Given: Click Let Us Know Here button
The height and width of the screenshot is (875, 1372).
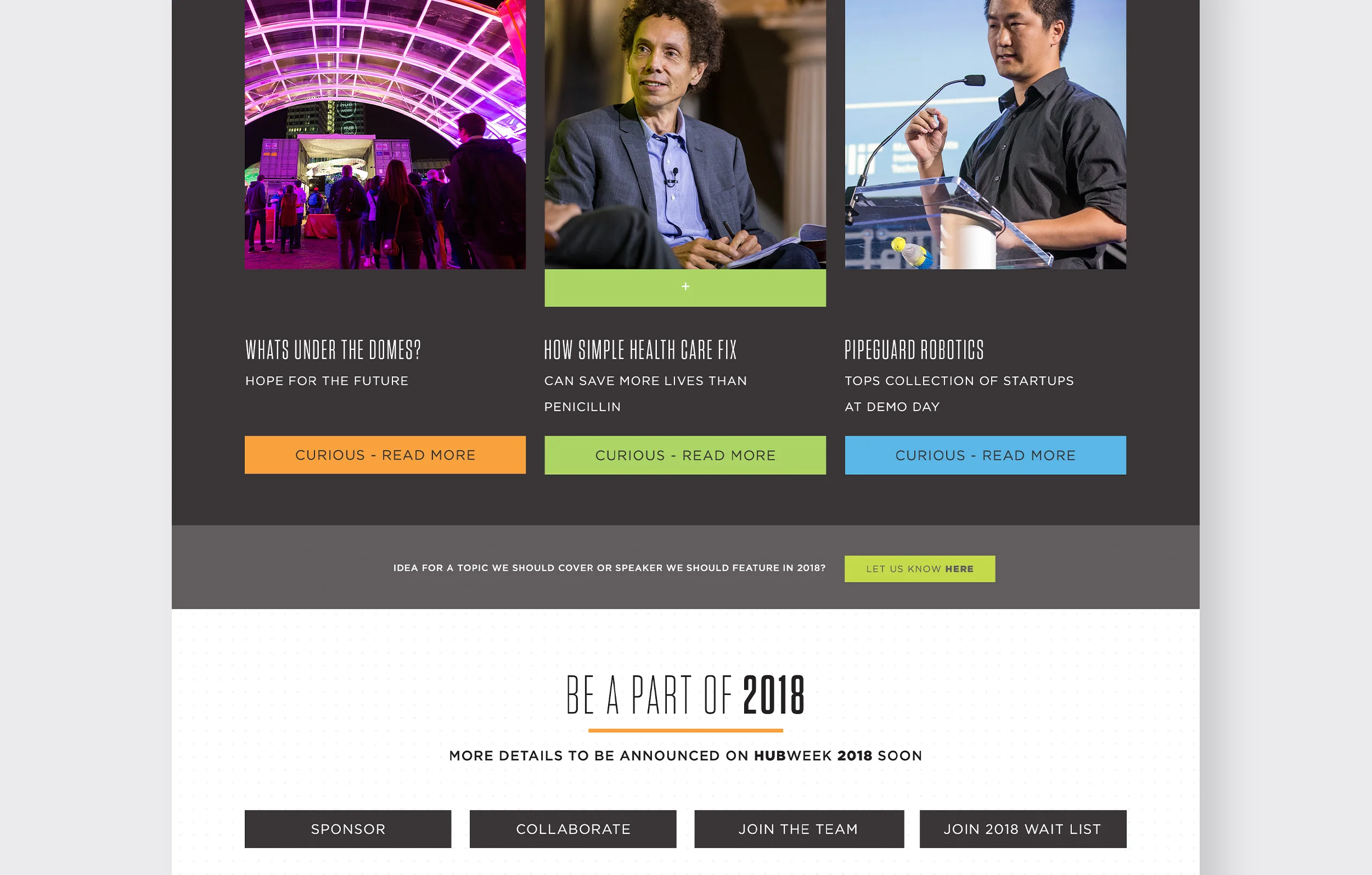Looking at the screenshot, I should tap(920, 569).
